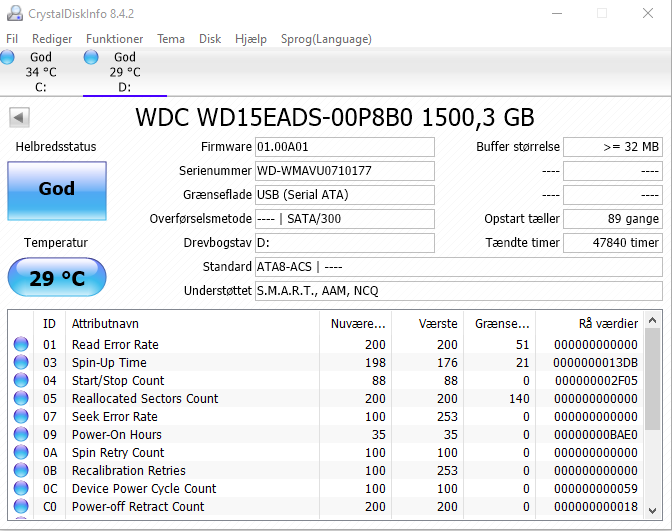This screenshot has width=672, height=531.
Task: Click status orb of Power-off Retract Count row
Action: (21, 506)
